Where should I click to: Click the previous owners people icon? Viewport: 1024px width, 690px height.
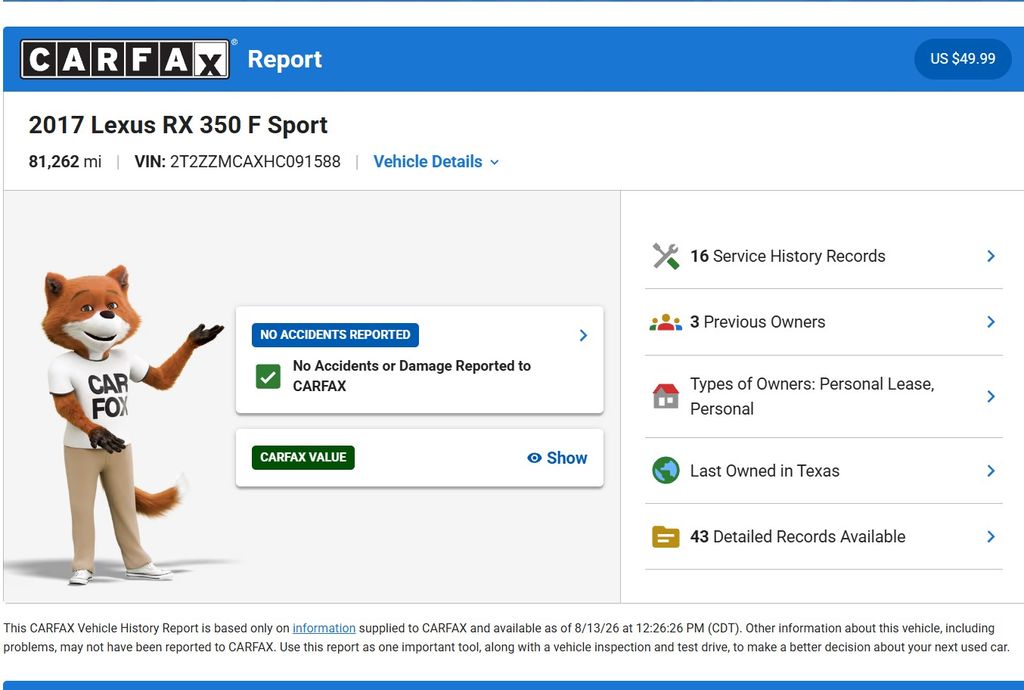pyautogui.click(x=665, y=322)
